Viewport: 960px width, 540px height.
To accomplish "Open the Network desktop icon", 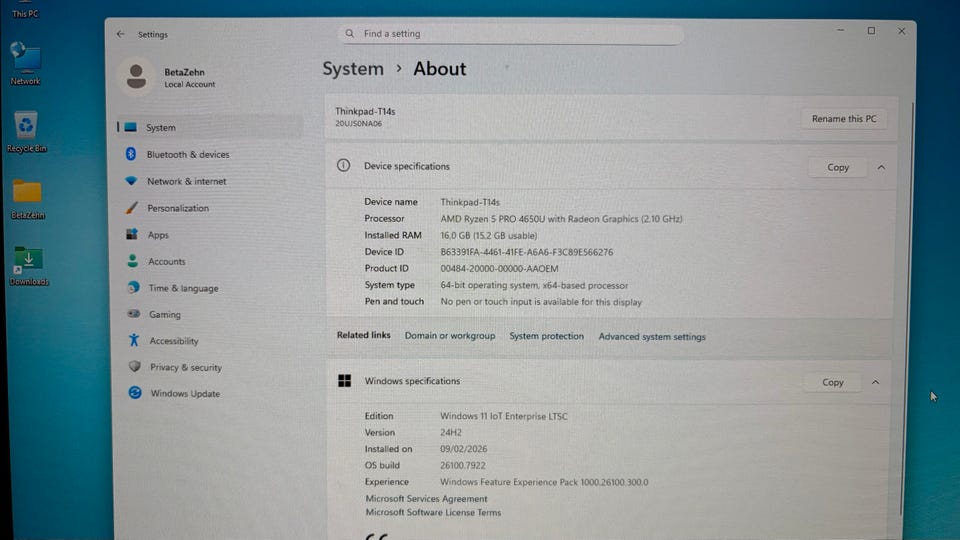I will (x=25, y=63).
